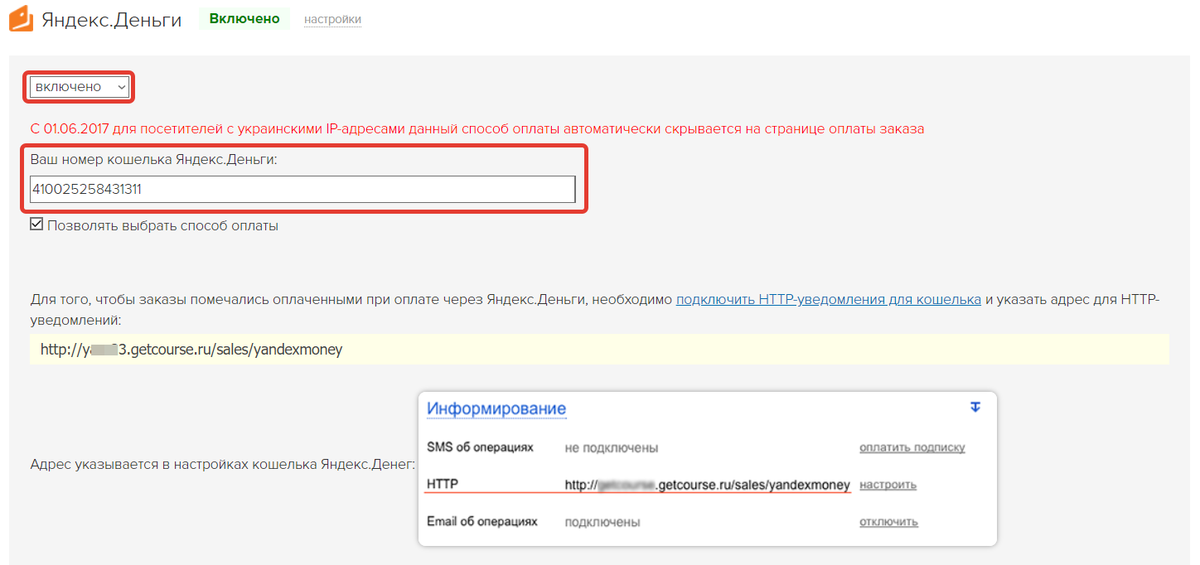
Task: Click the HTTP URL value in the Информирование panel
Action: click(x=707, y=485)
